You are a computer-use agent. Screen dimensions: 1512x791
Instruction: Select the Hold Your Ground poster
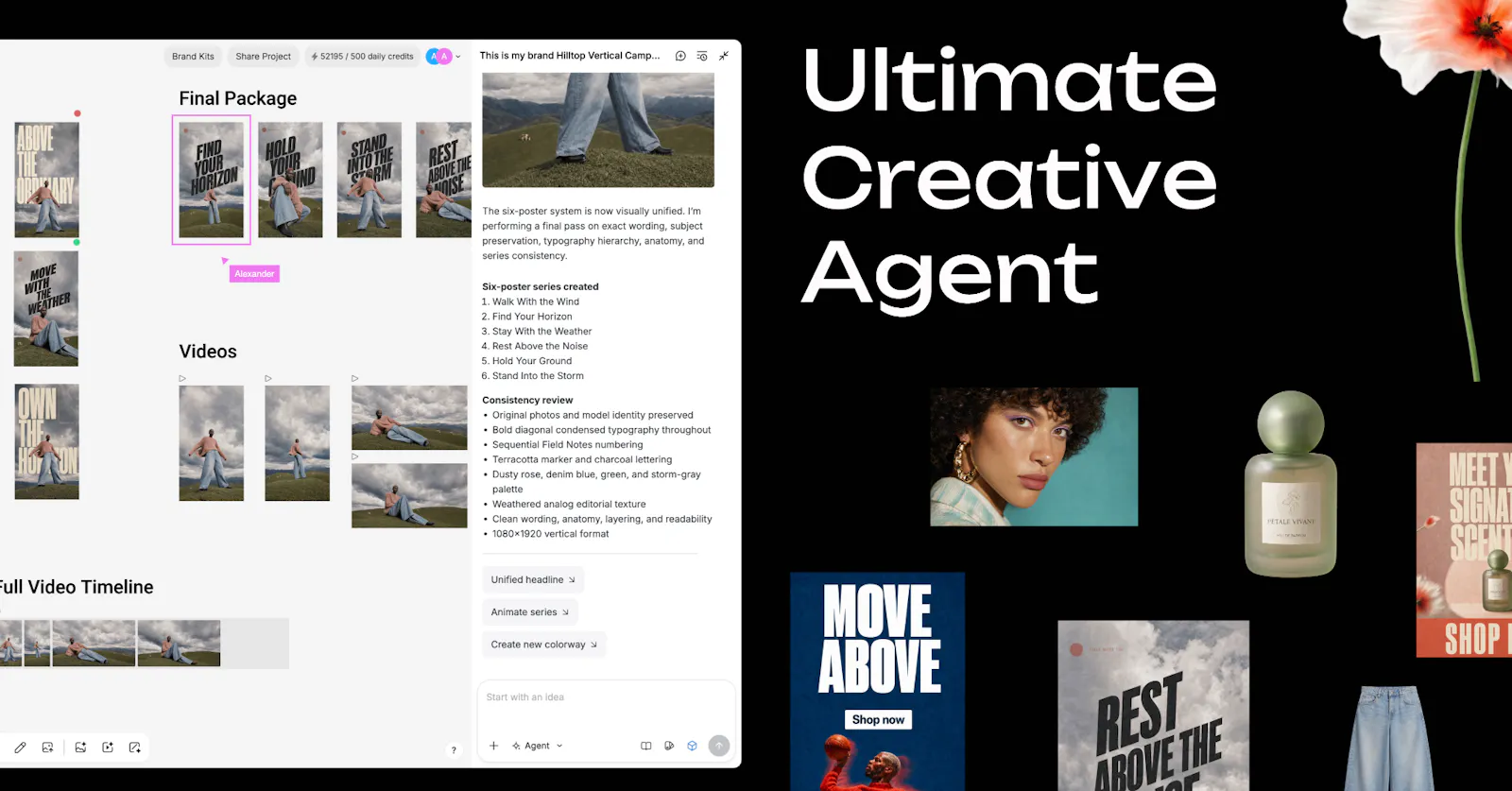(x=290, y=180)
